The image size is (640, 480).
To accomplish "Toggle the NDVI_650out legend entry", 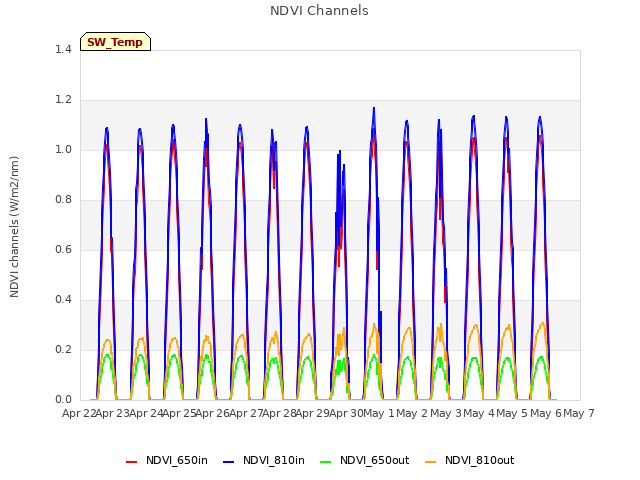I will click(x=364, y=460).
